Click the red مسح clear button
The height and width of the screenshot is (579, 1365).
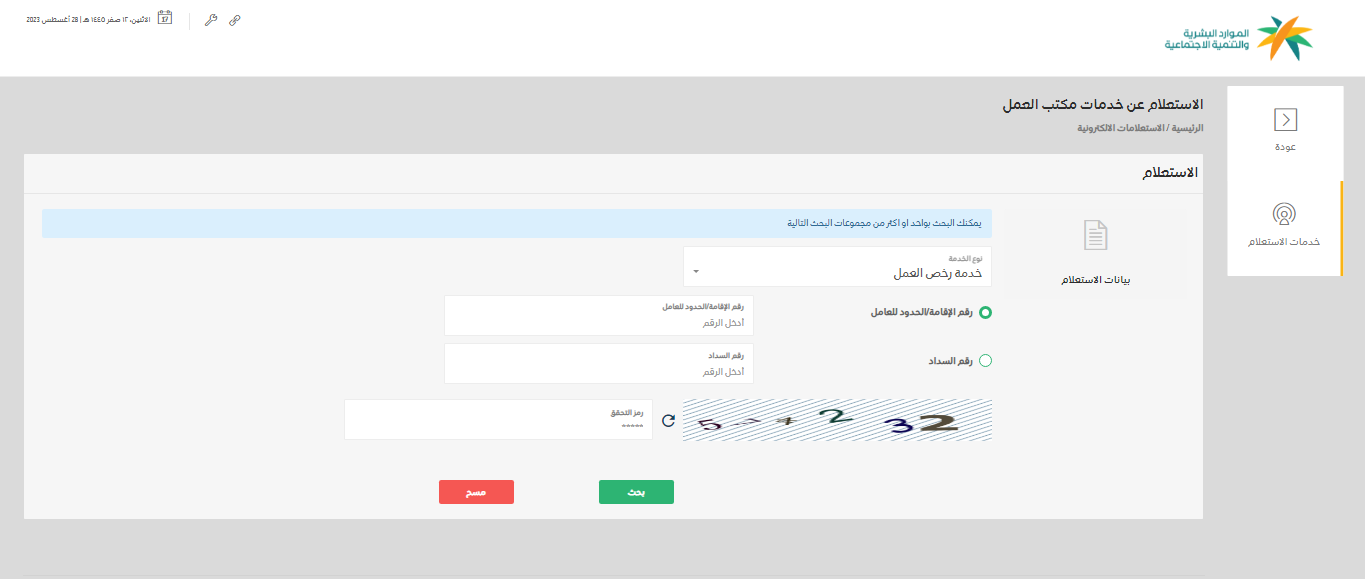476,492
